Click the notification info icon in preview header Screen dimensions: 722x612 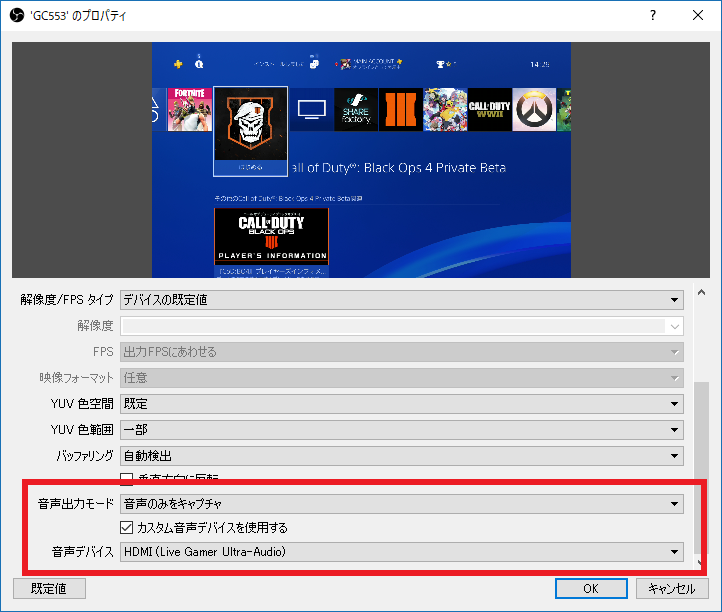[199, 64]
